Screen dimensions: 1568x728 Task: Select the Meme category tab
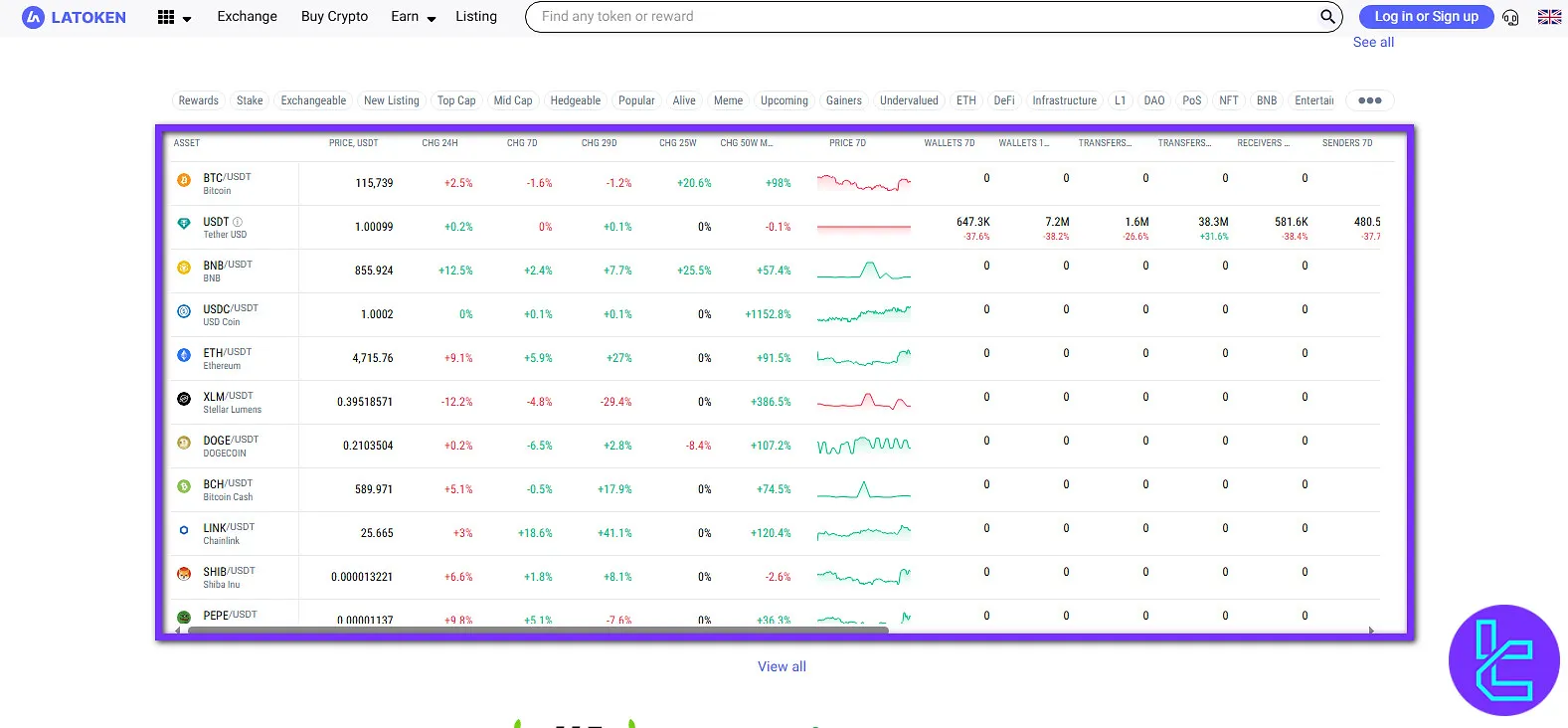728,100
